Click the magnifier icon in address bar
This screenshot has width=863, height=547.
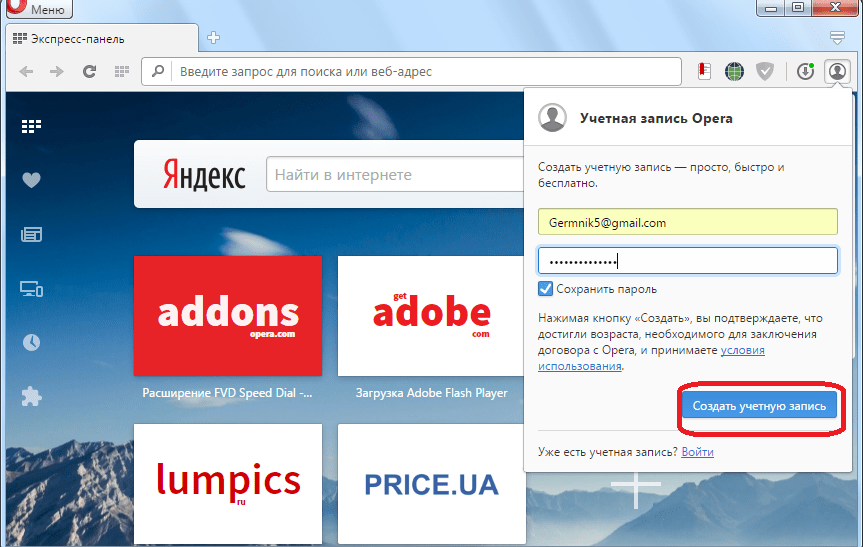(158, 71)
